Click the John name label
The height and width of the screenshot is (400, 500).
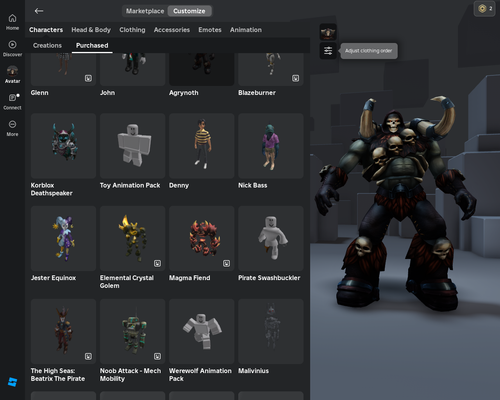click(x=107, y=93)
